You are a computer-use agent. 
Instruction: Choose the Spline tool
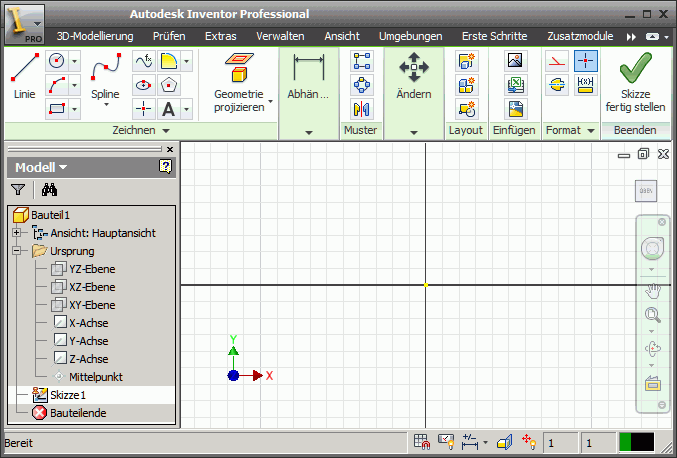point(105,77)
